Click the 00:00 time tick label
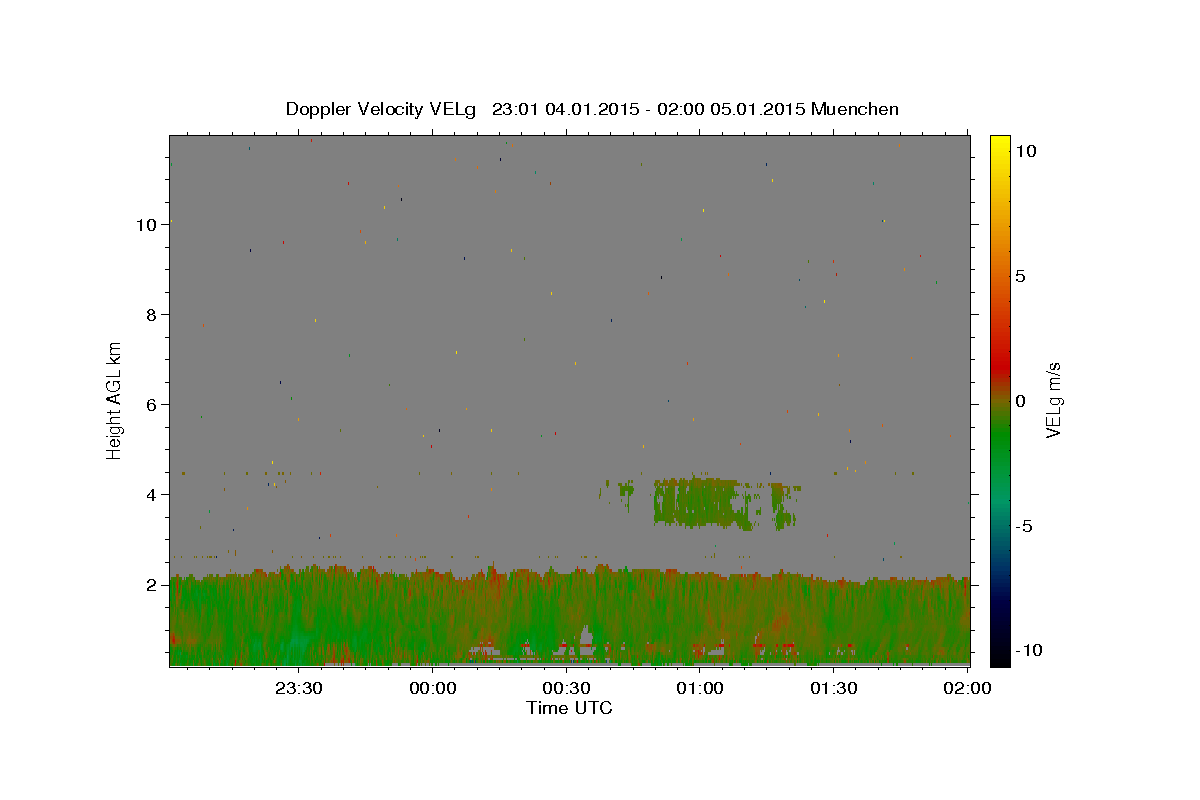1200x800 pixels. (x=433, y=688)
